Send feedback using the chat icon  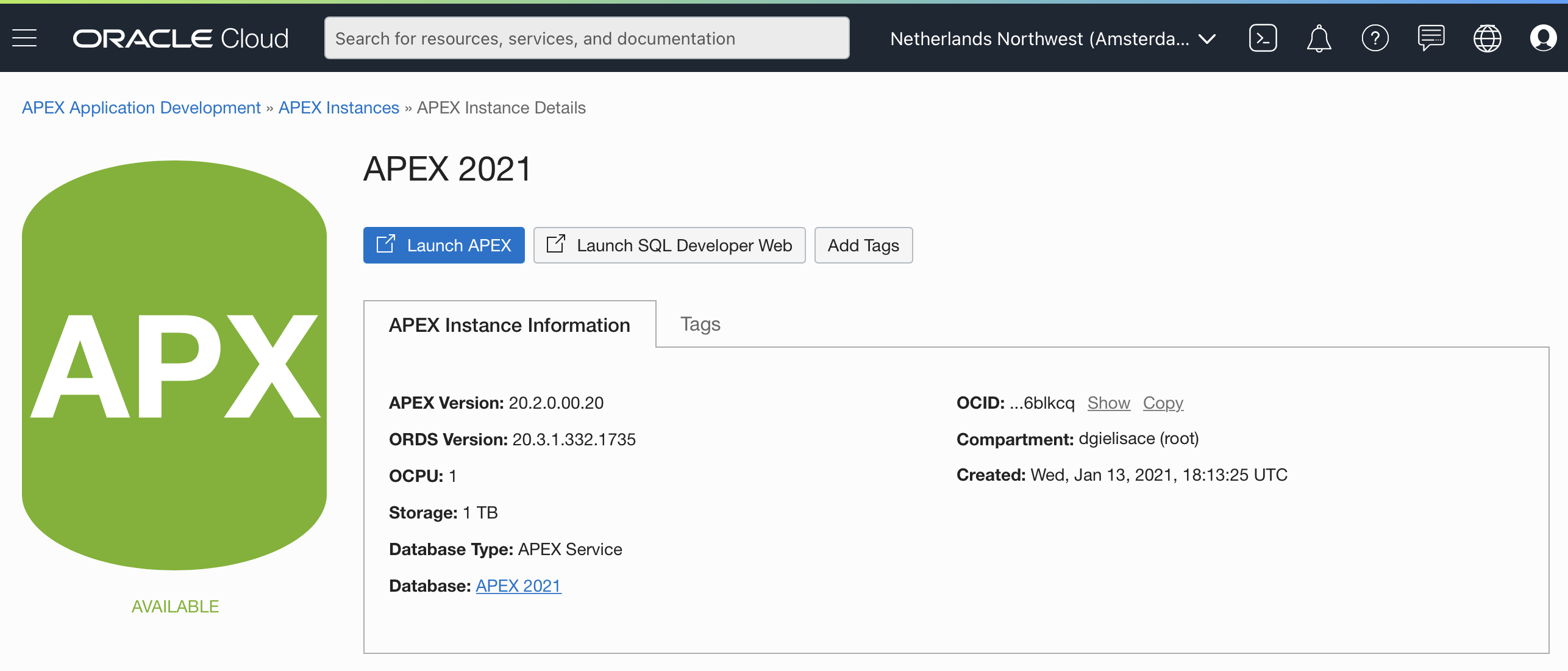[x=1431, y=38]
